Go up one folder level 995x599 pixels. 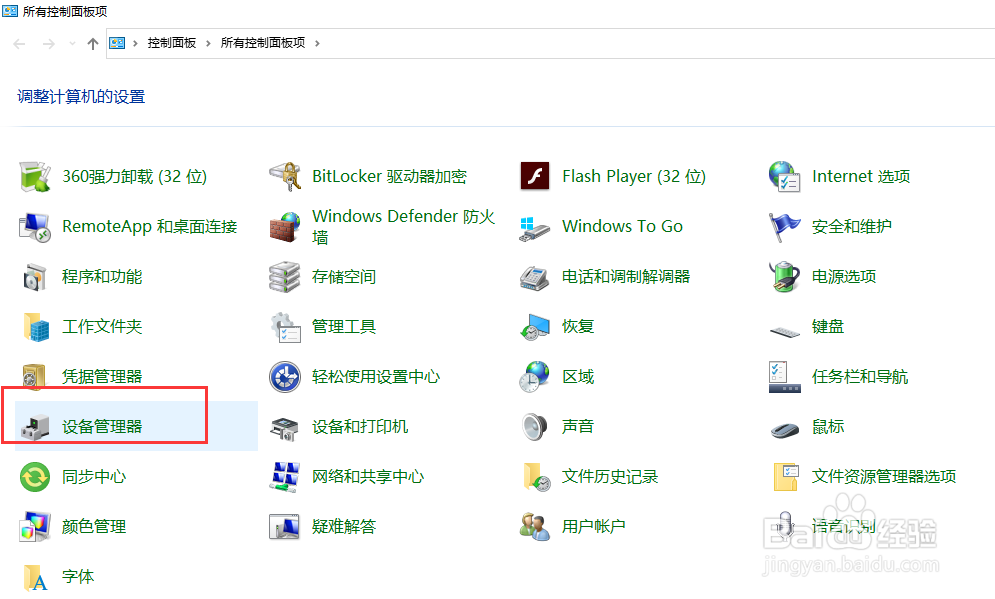(93, 44)
